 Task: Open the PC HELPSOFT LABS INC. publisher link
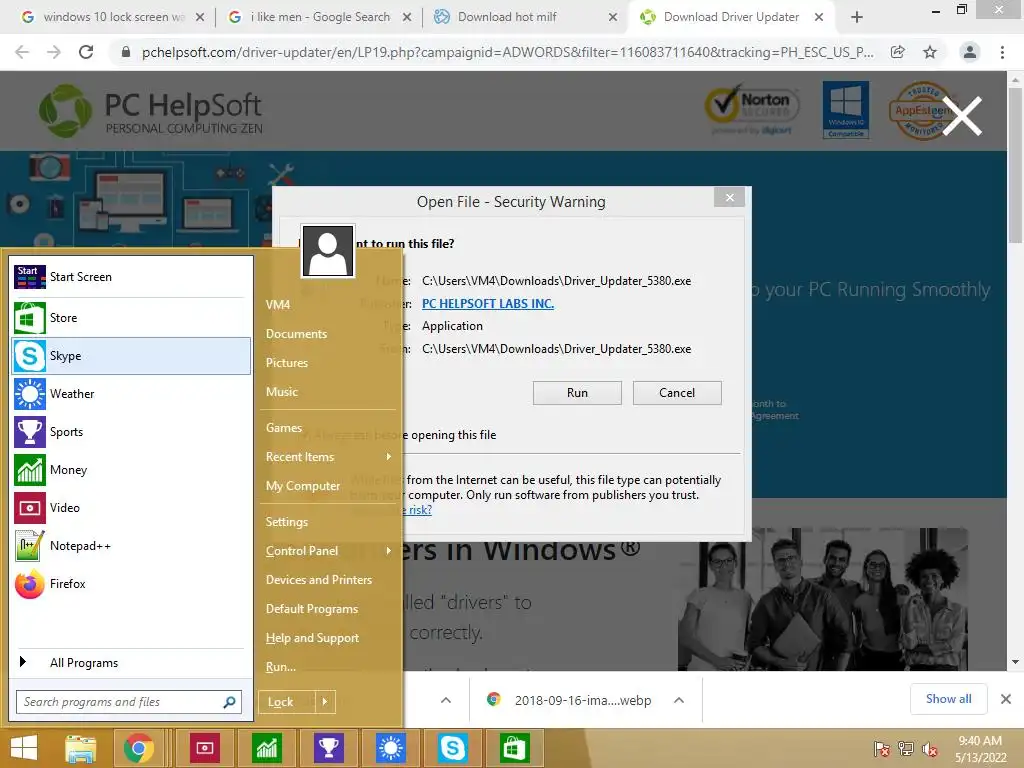pos(488,304)
